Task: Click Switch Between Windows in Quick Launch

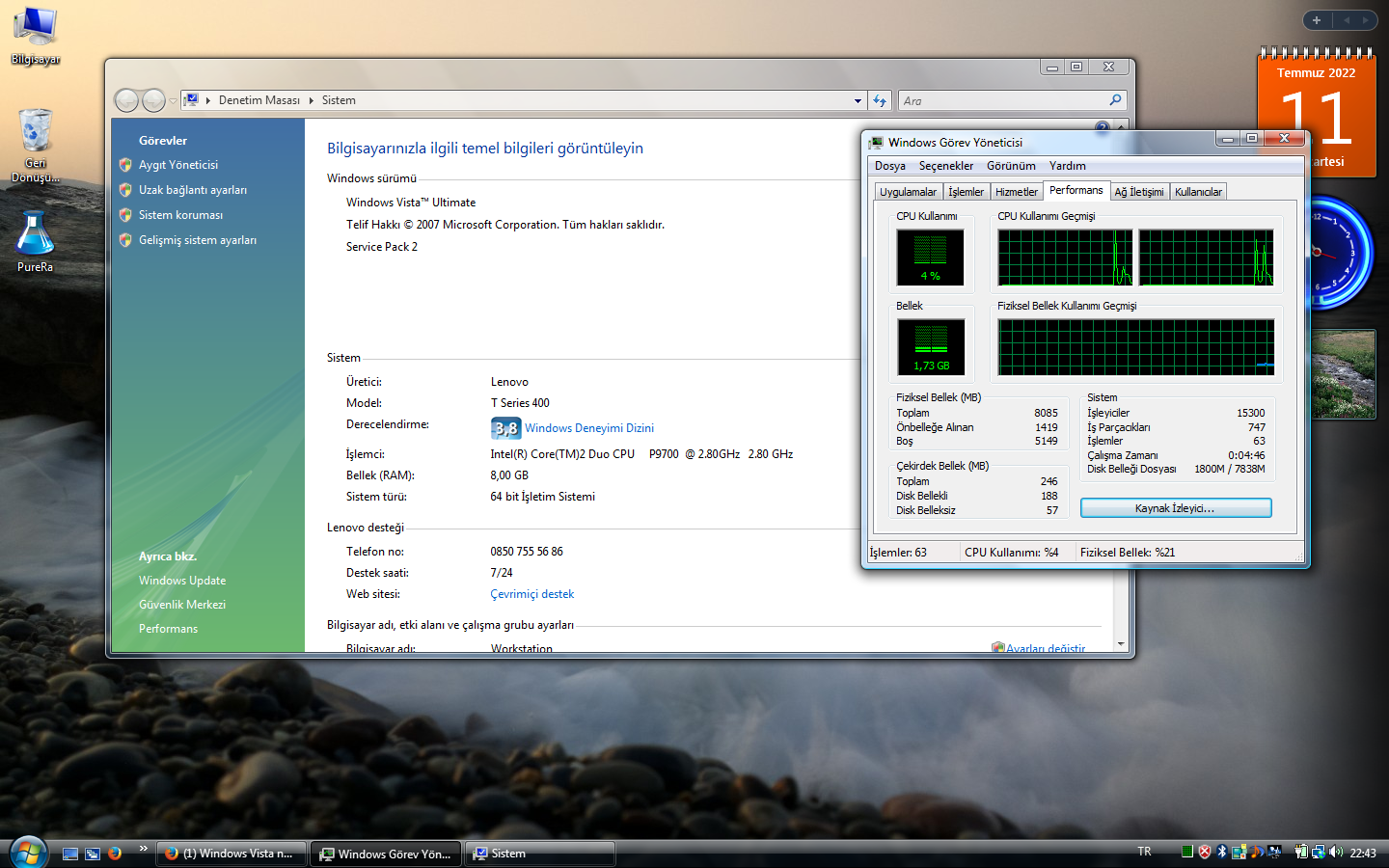Action: 93,854
